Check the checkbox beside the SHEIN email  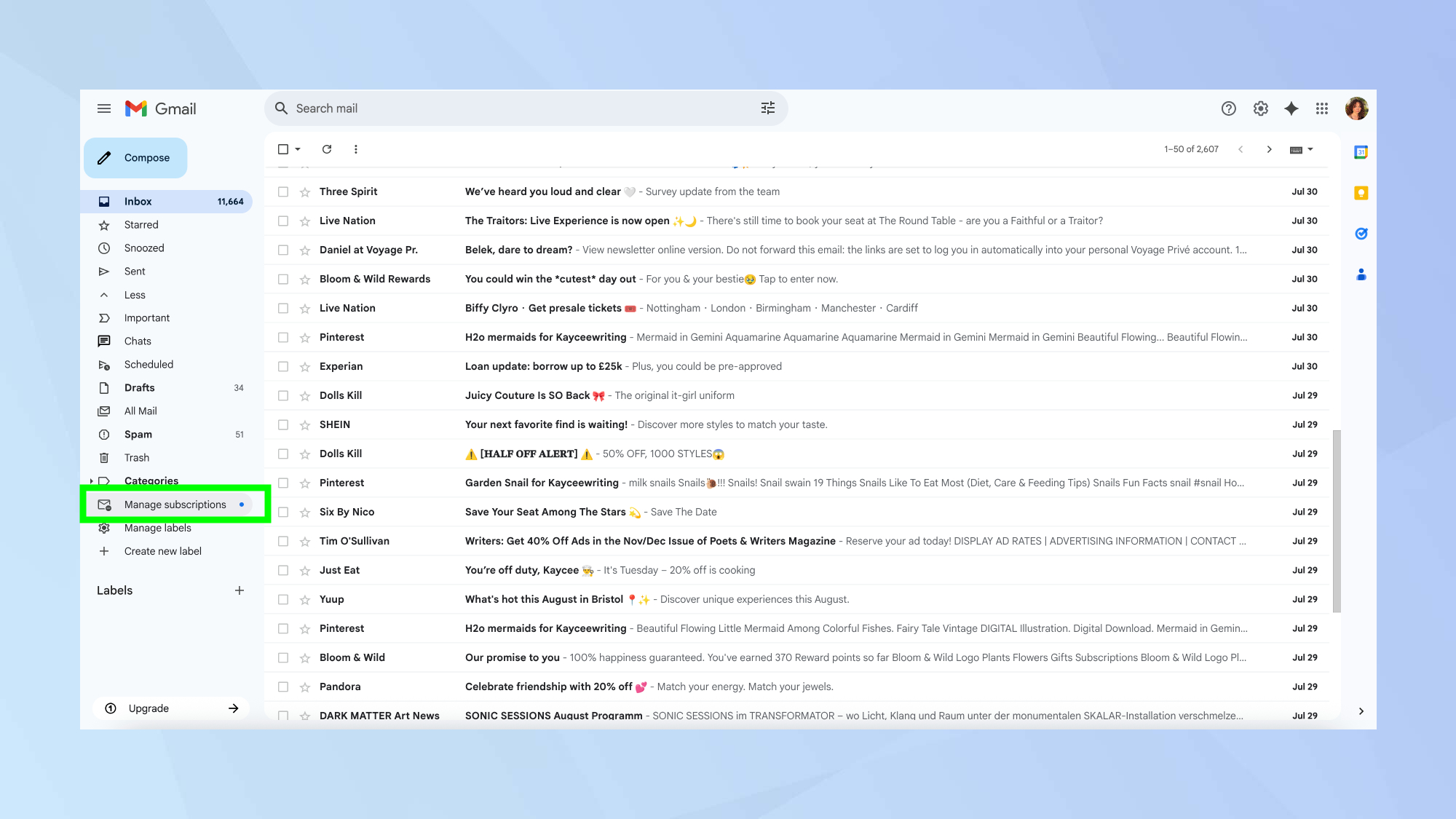point(283,424)
